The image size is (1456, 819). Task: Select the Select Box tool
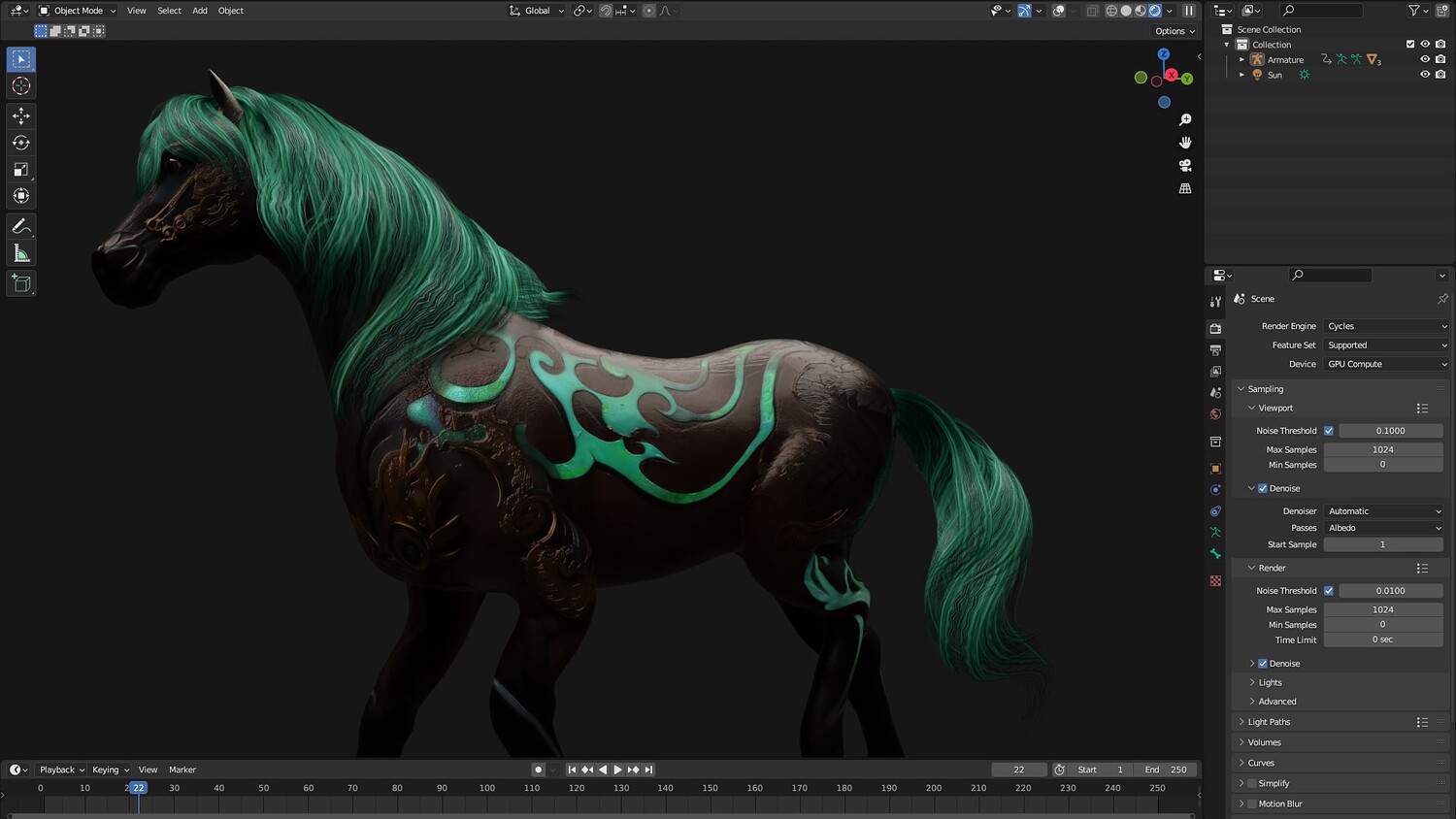point(21,59)
